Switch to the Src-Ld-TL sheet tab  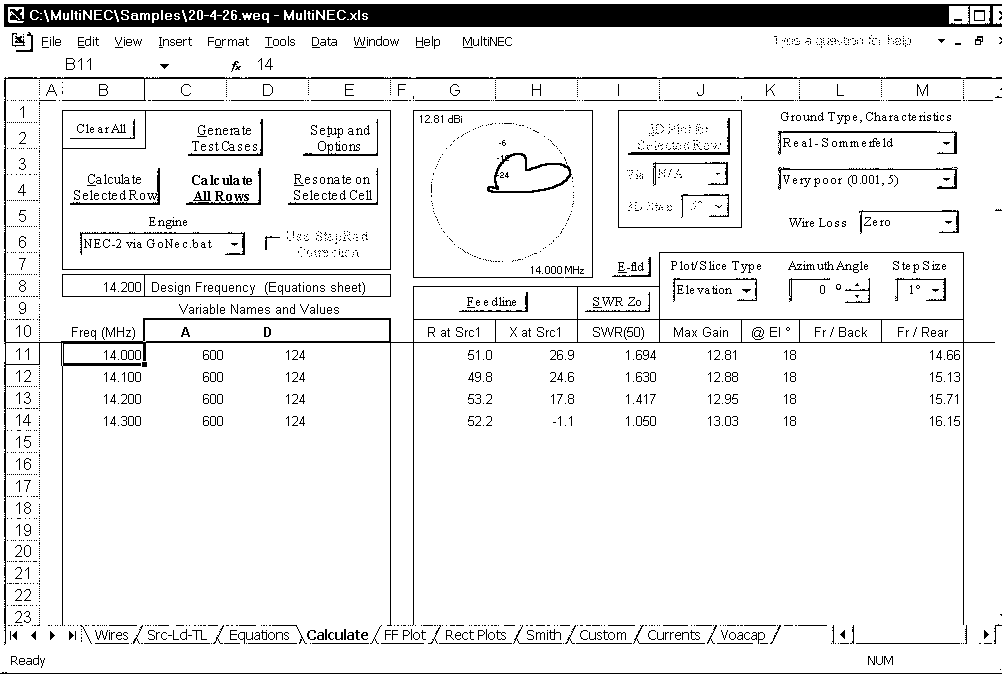[177, 635]
